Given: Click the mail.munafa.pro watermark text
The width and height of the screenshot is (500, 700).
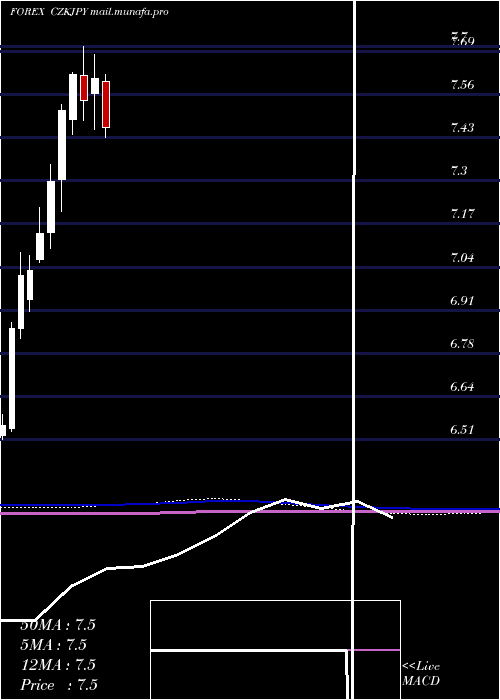Looking at the screenshot, I should (129, 12).
